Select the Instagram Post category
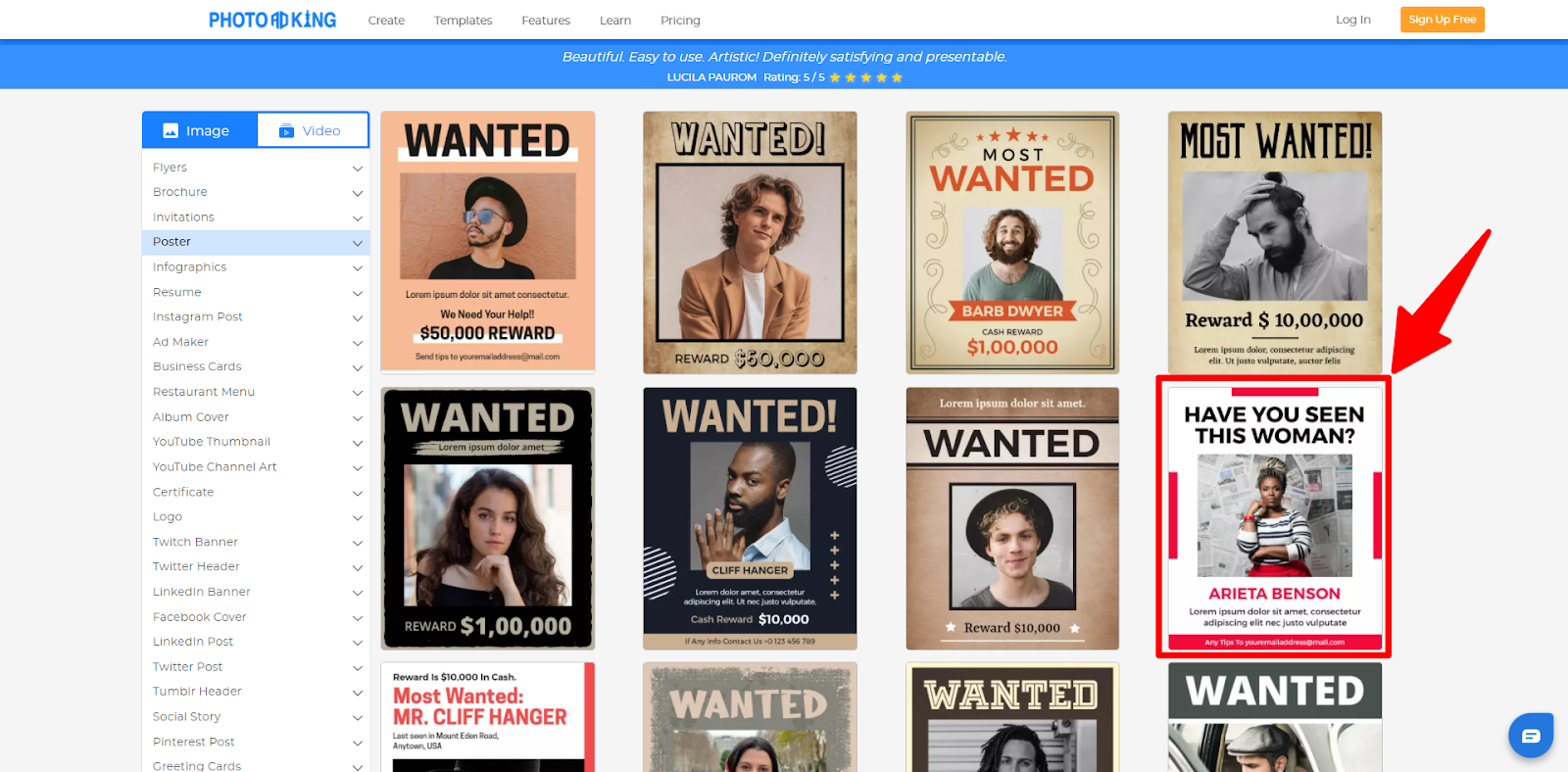The width and height of the screenshot is (1568, 772). tap(198, 317)
